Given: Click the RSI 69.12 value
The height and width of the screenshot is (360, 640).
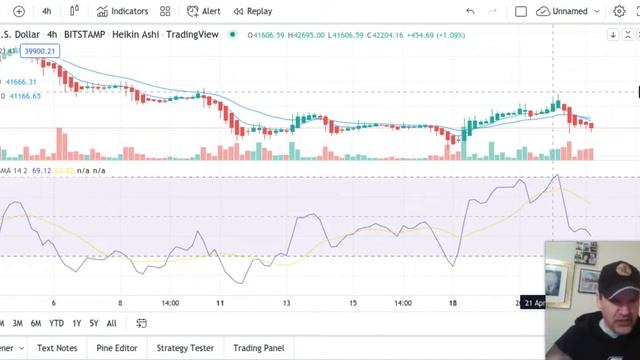Looking at the screenshot, I should point(42,171).
